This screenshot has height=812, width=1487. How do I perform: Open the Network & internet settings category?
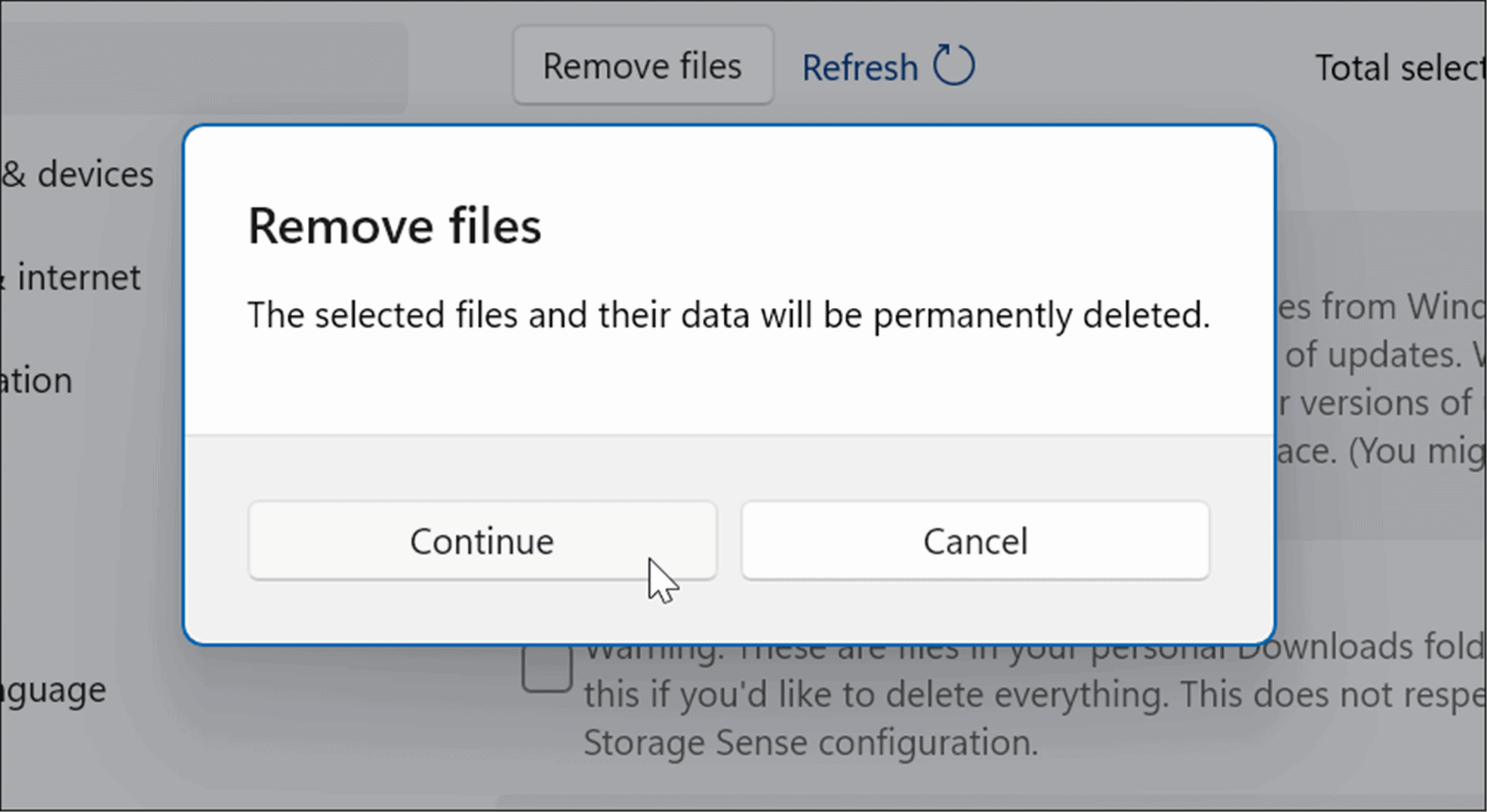(x=72, y=277)
